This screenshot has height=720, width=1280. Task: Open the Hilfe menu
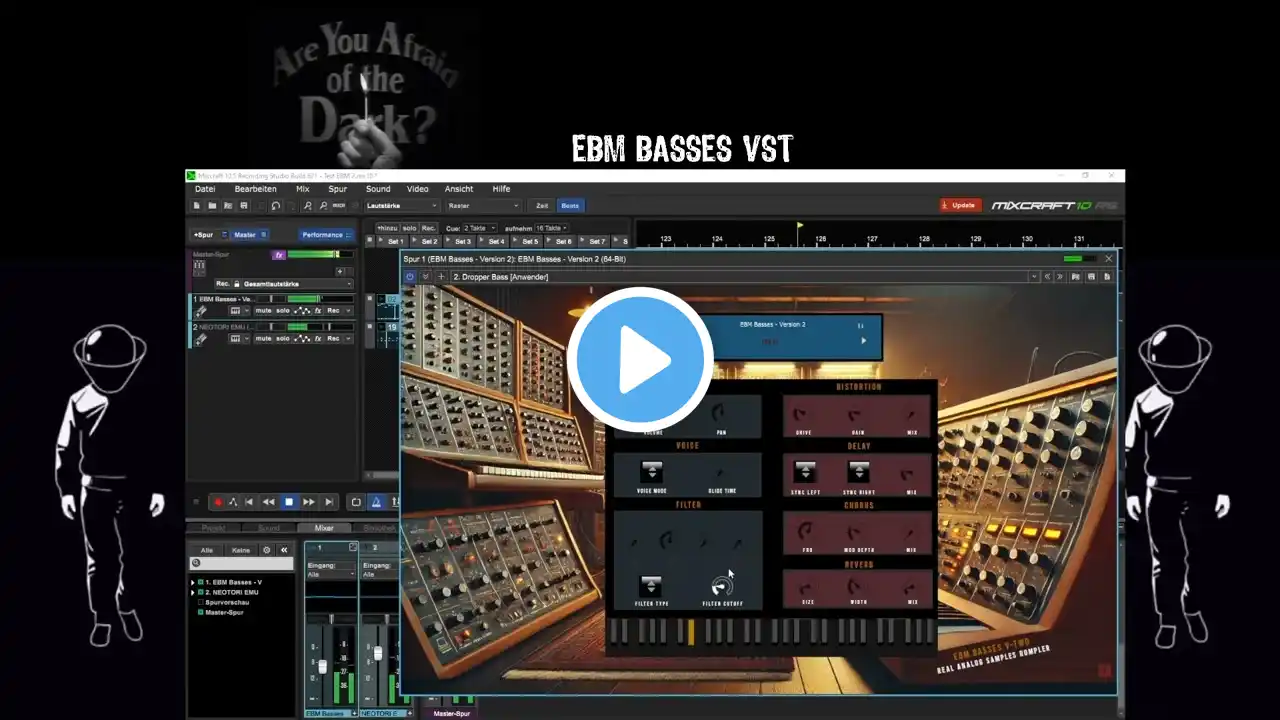pyautogui.click(x=501, y=189)
